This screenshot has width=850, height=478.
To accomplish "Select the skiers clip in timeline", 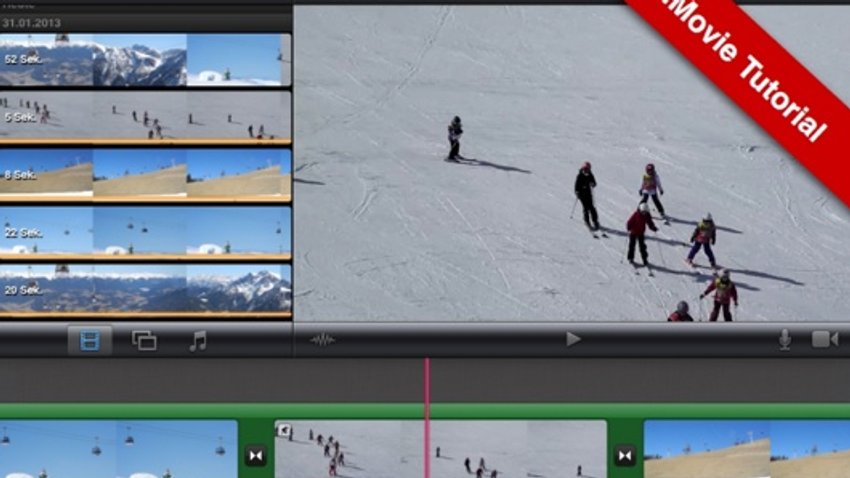I will 441,449.
